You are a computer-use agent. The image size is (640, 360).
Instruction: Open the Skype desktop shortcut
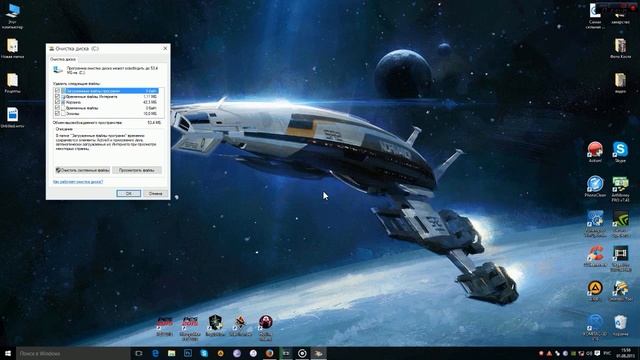click(620, 152)
